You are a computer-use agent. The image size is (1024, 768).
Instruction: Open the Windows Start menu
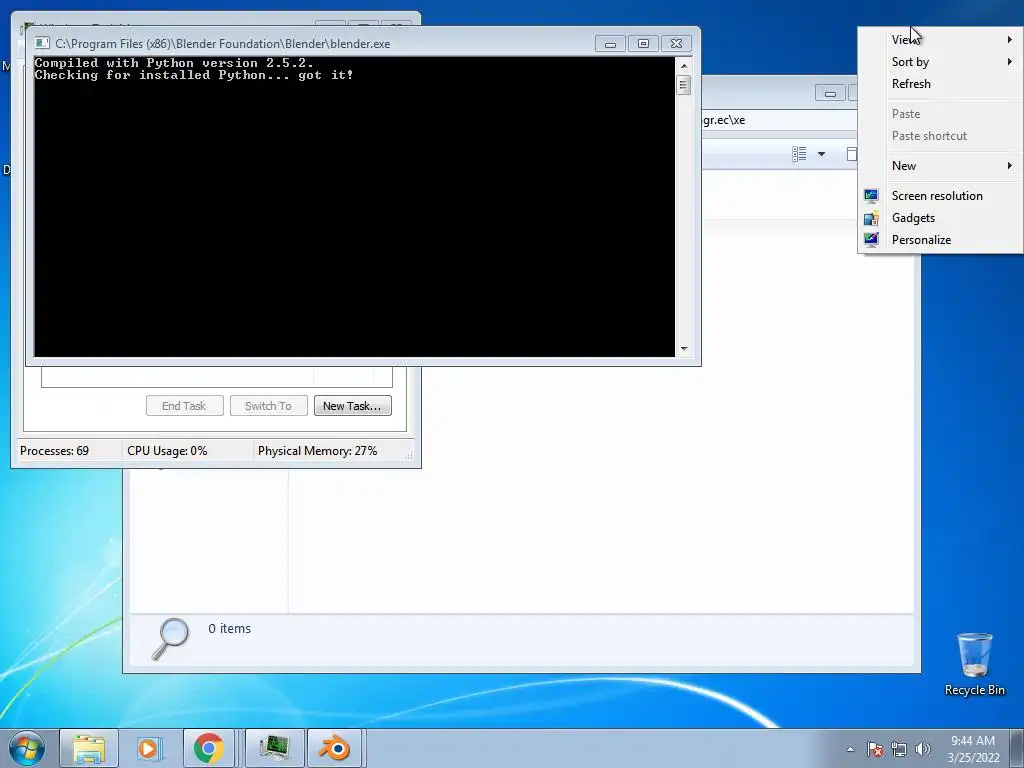pos(27,748)
